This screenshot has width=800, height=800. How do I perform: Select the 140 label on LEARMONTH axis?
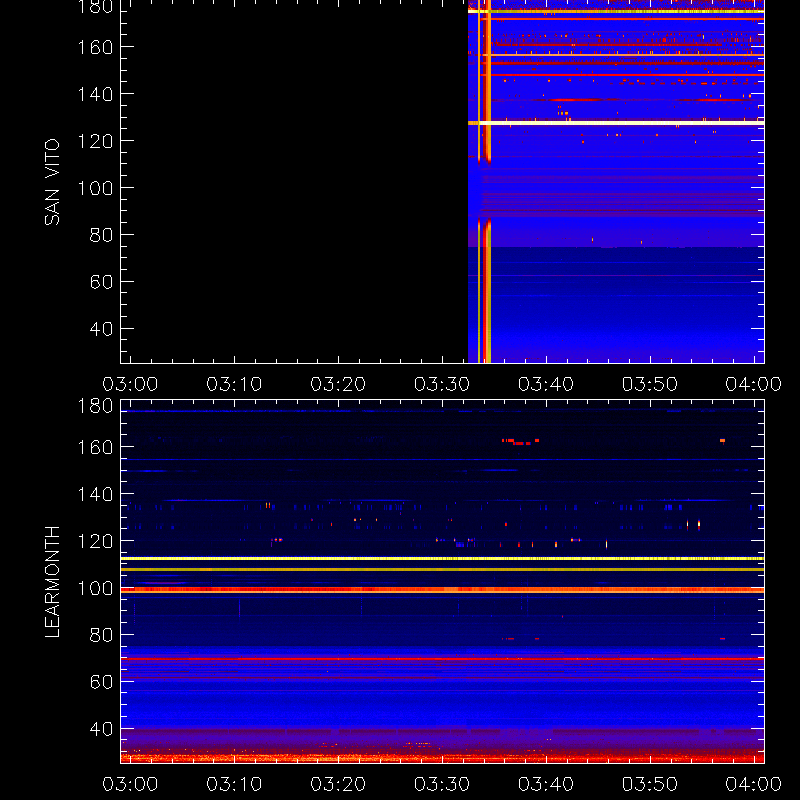pos(95,494)
